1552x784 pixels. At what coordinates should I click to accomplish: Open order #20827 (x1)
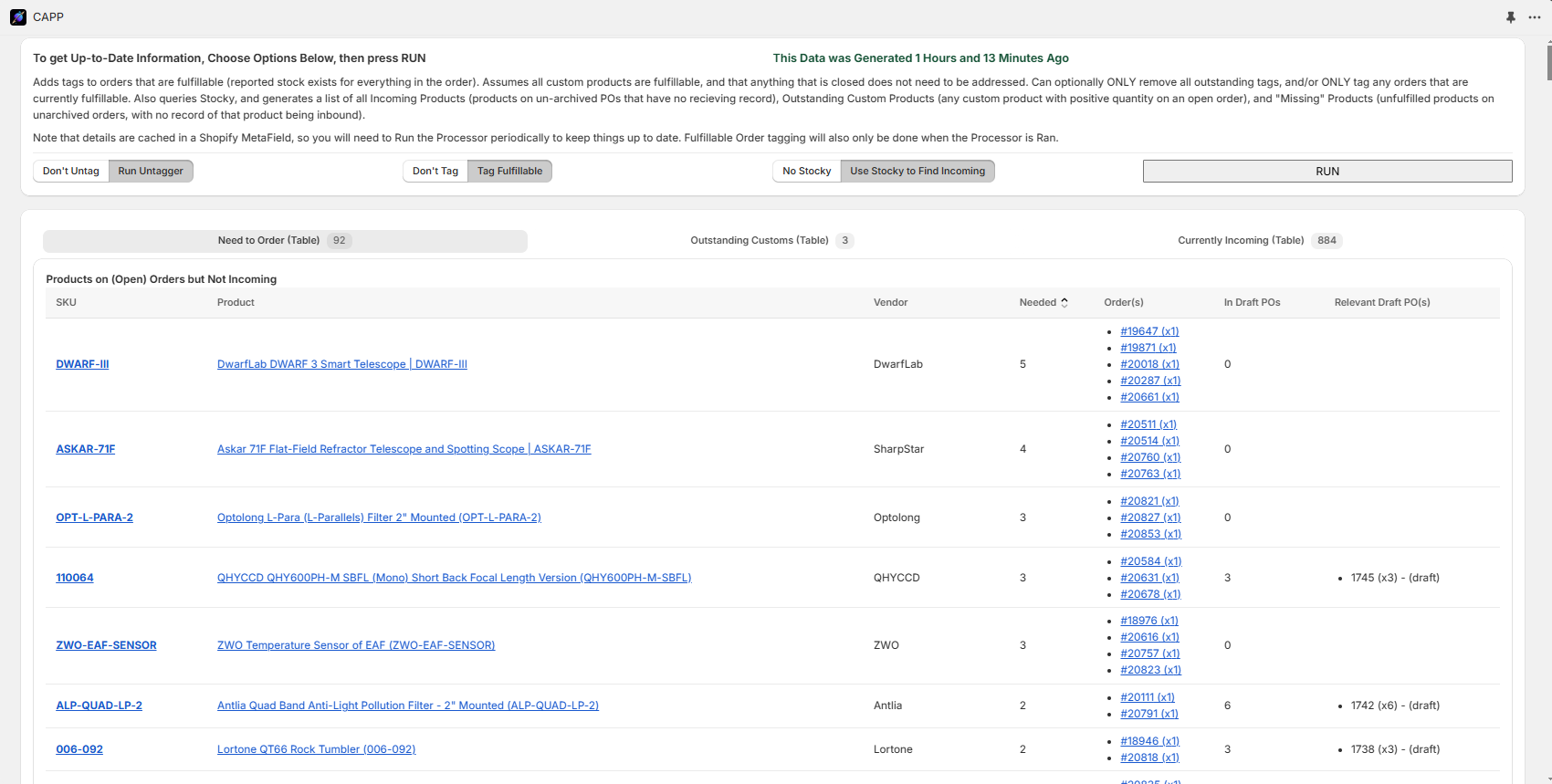1150,517
